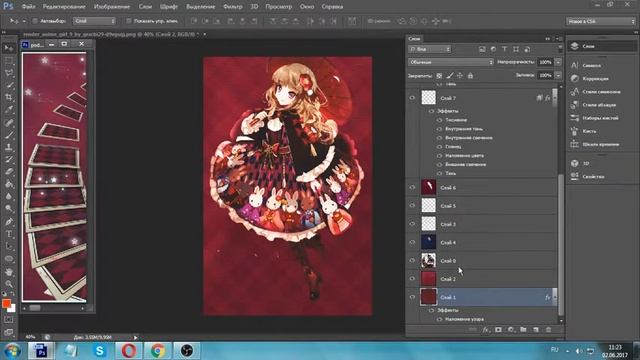The width and height of the screenshot is (640, 360).
Task: Open the opacity slider dropdown arrow
Action: click(558, 62)
